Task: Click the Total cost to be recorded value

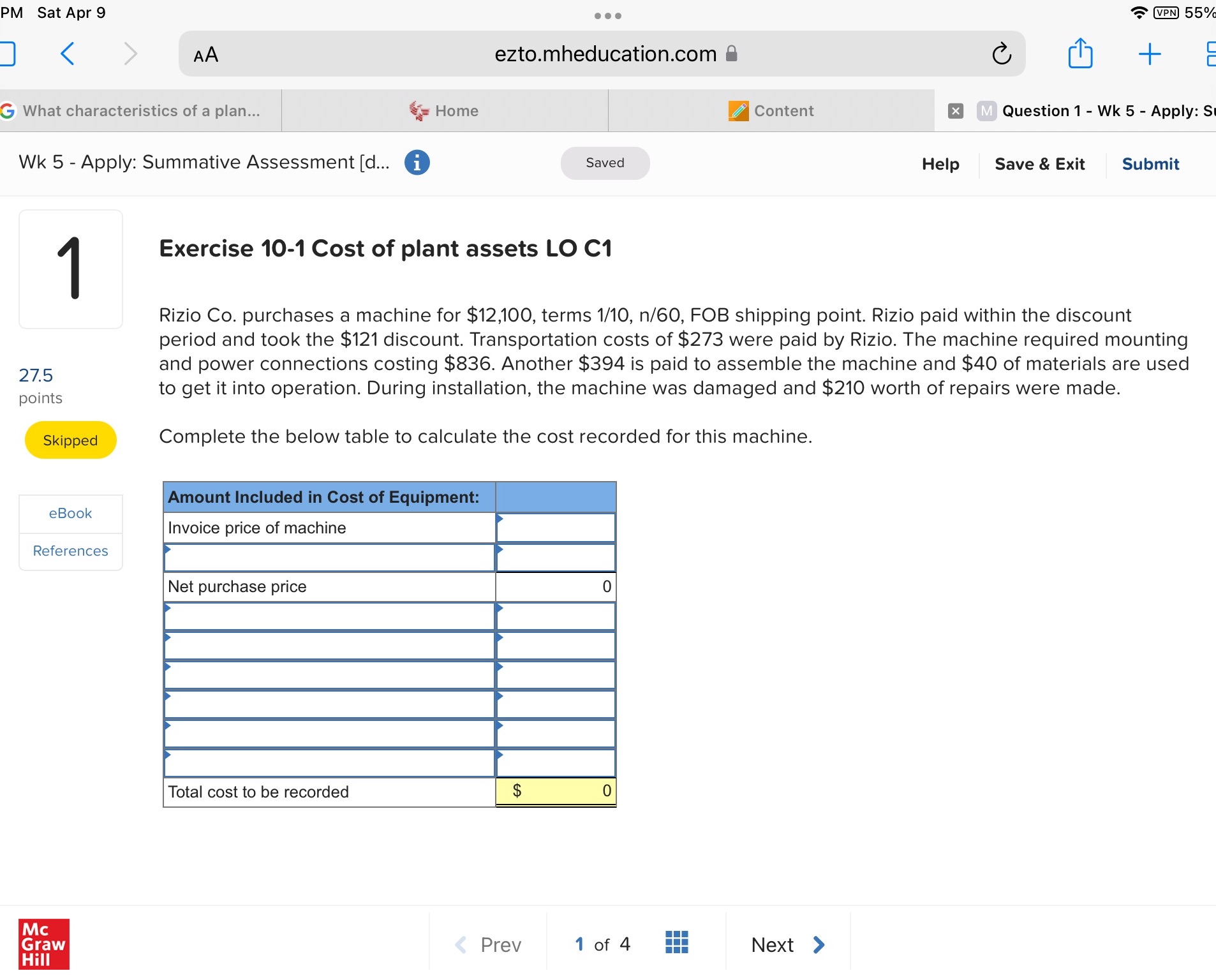Action: 556,791
